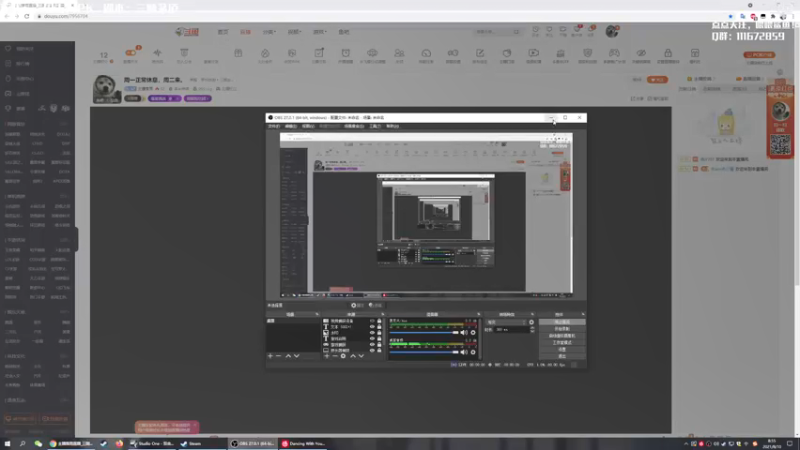Open Mic/Aux audio settings gear
This screenshot has width=800, height=450.
(473, 333)
